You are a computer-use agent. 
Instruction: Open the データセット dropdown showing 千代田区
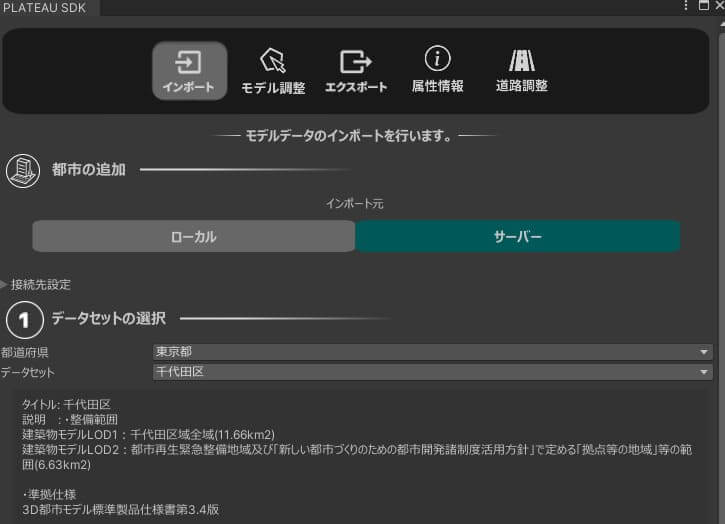(432, 372)
